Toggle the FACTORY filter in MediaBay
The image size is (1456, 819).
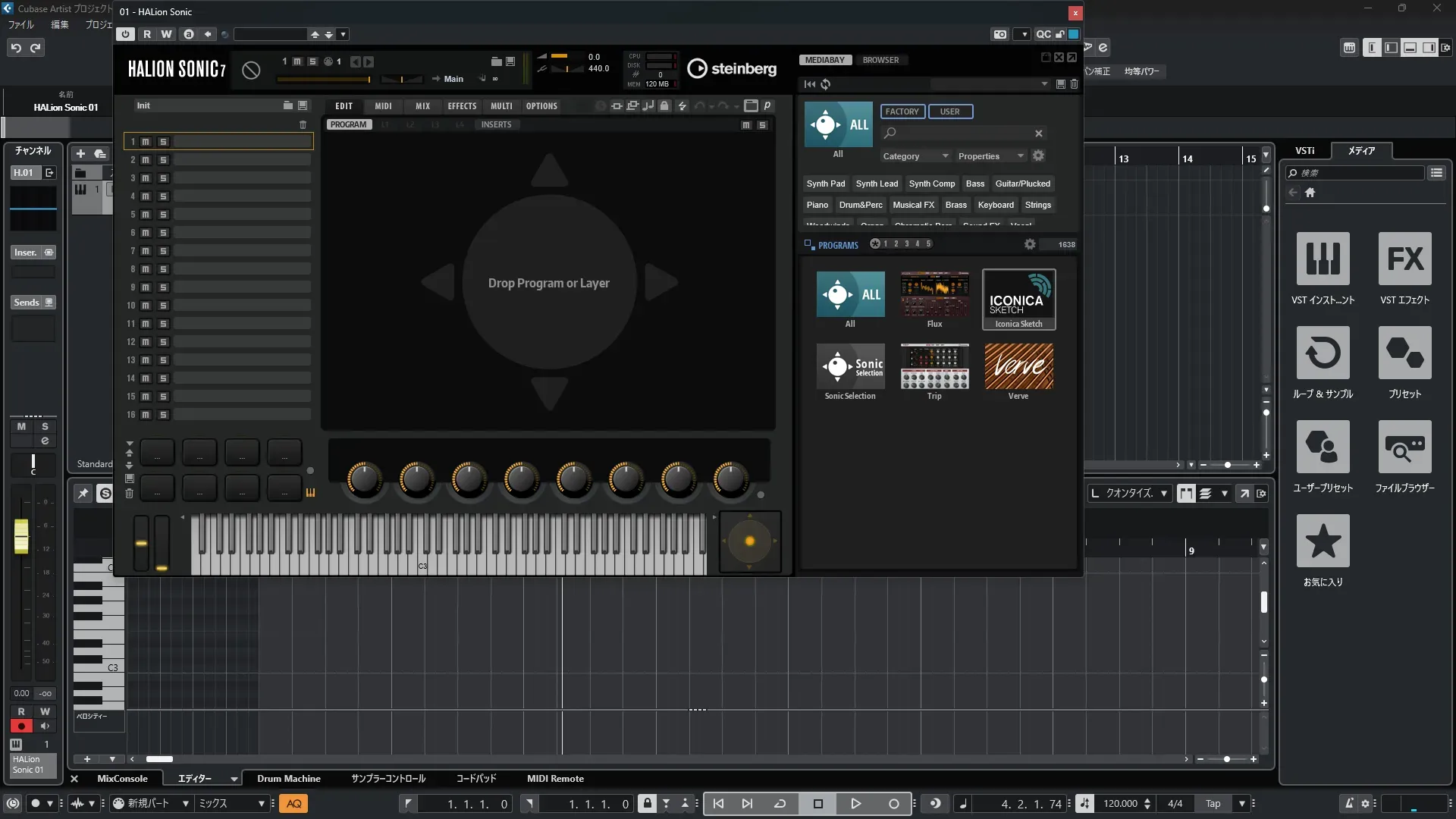[902, 111]
